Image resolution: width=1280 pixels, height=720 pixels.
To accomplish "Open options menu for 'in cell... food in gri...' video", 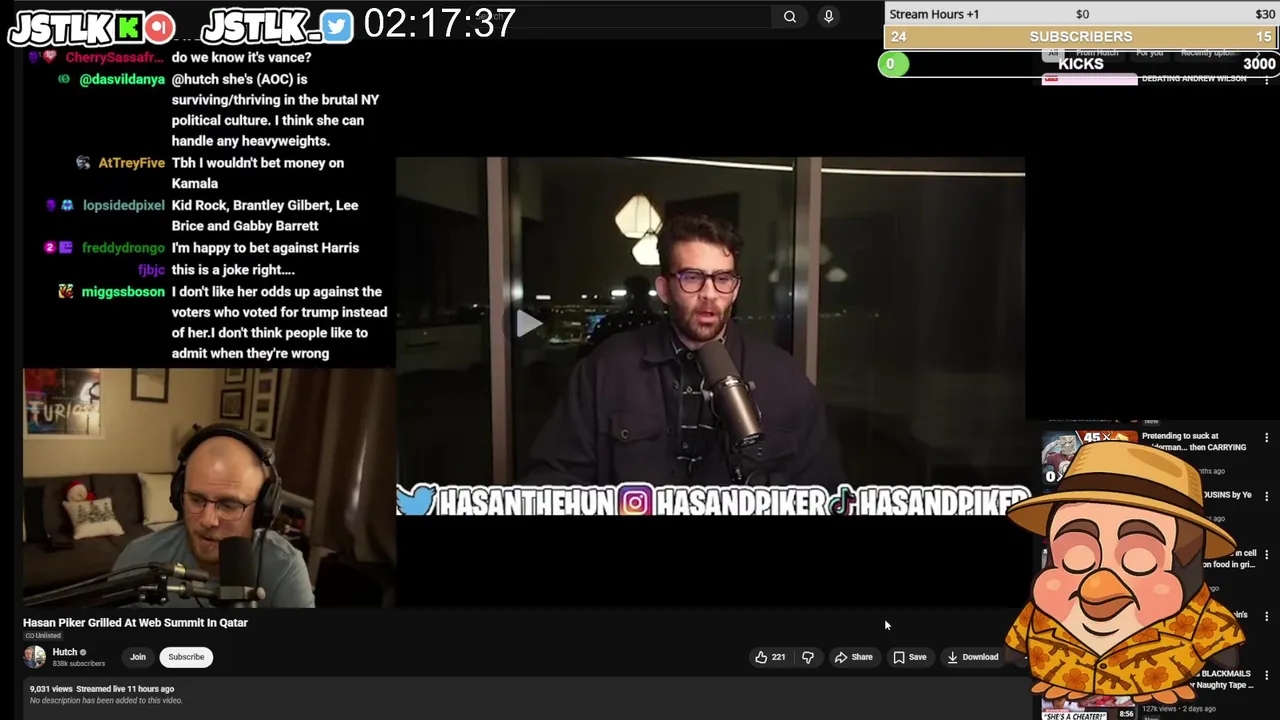I will 1266,554.
